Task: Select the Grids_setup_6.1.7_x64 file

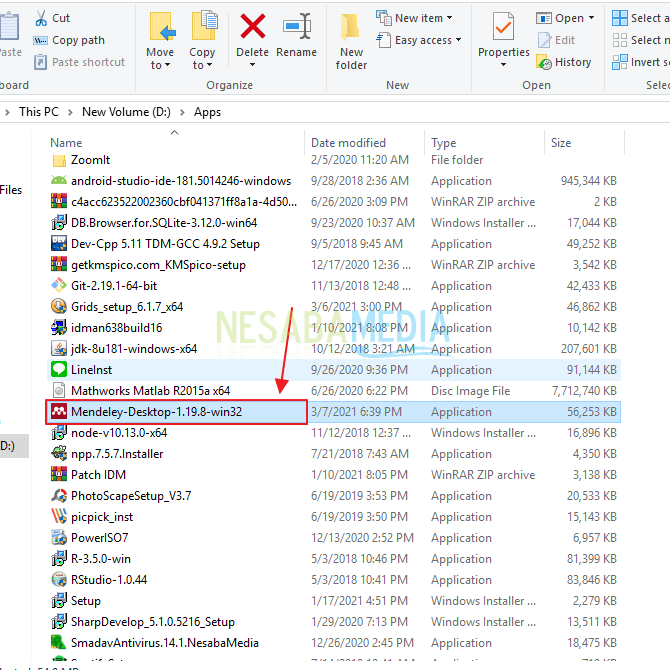Action: pyautogui.click(x=127, y=307)
